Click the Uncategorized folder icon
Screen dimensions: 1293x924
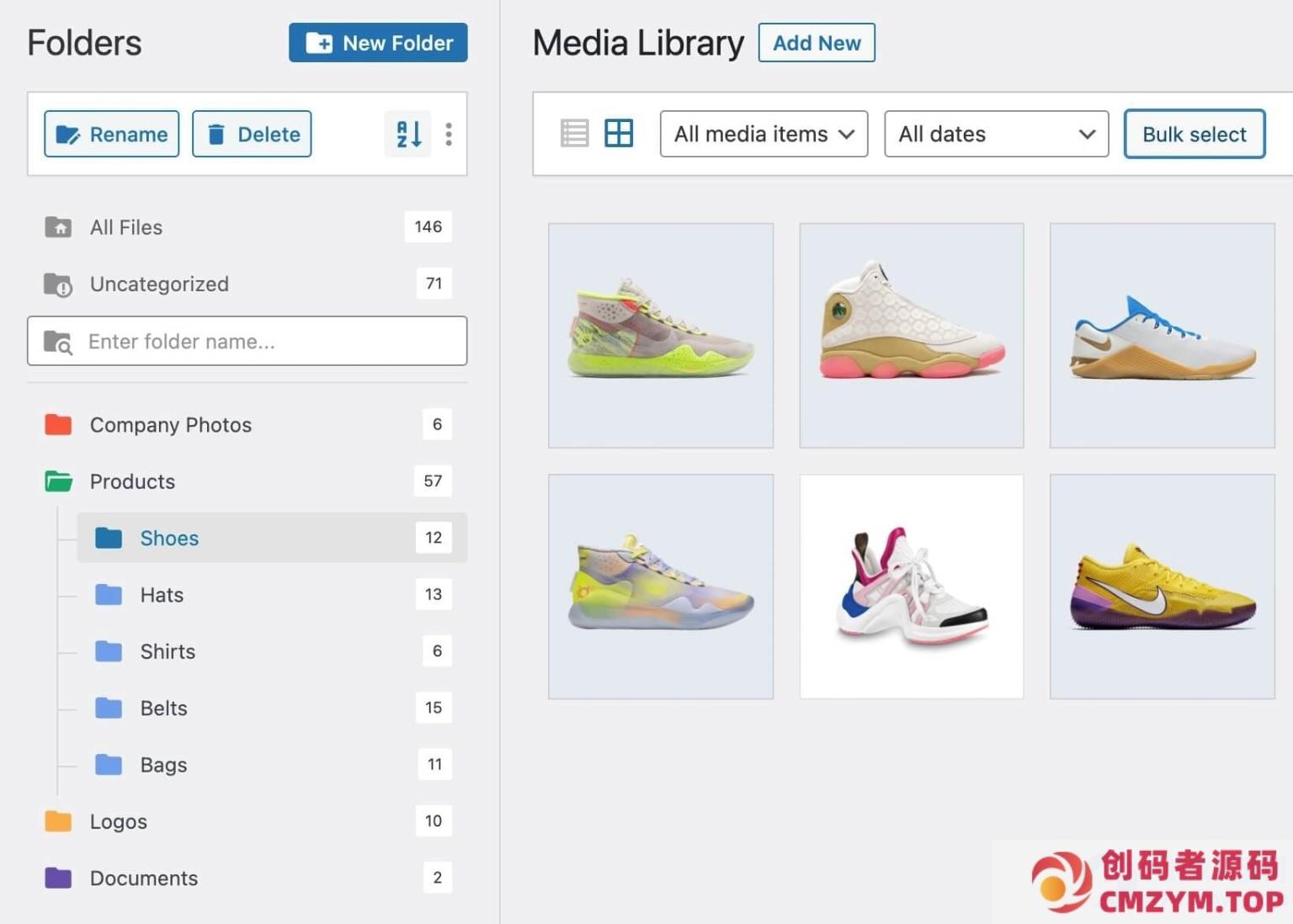58,284
